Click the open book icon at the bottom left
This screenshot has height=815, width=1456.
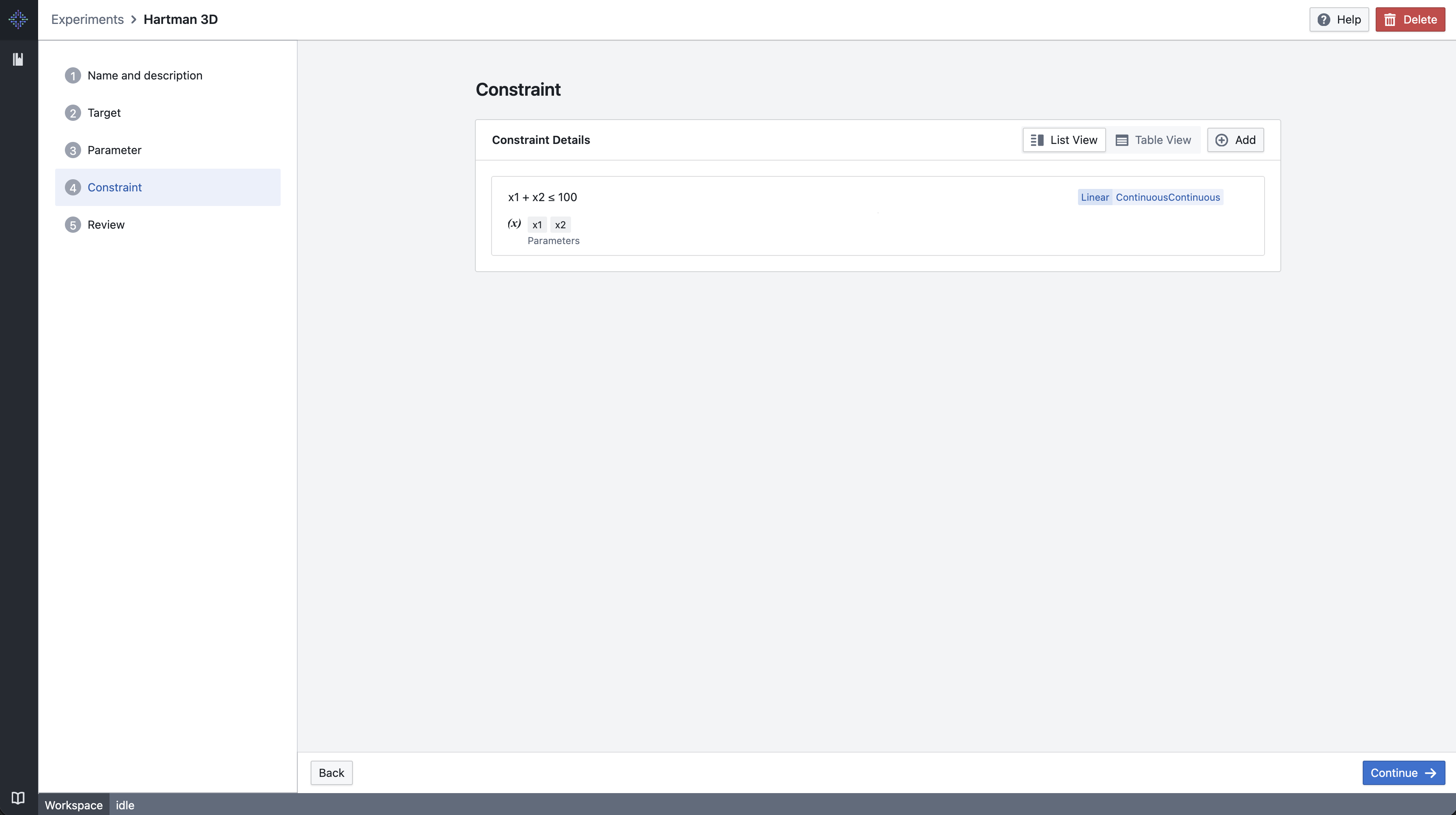pyautogui.click(x=17, y=798)
